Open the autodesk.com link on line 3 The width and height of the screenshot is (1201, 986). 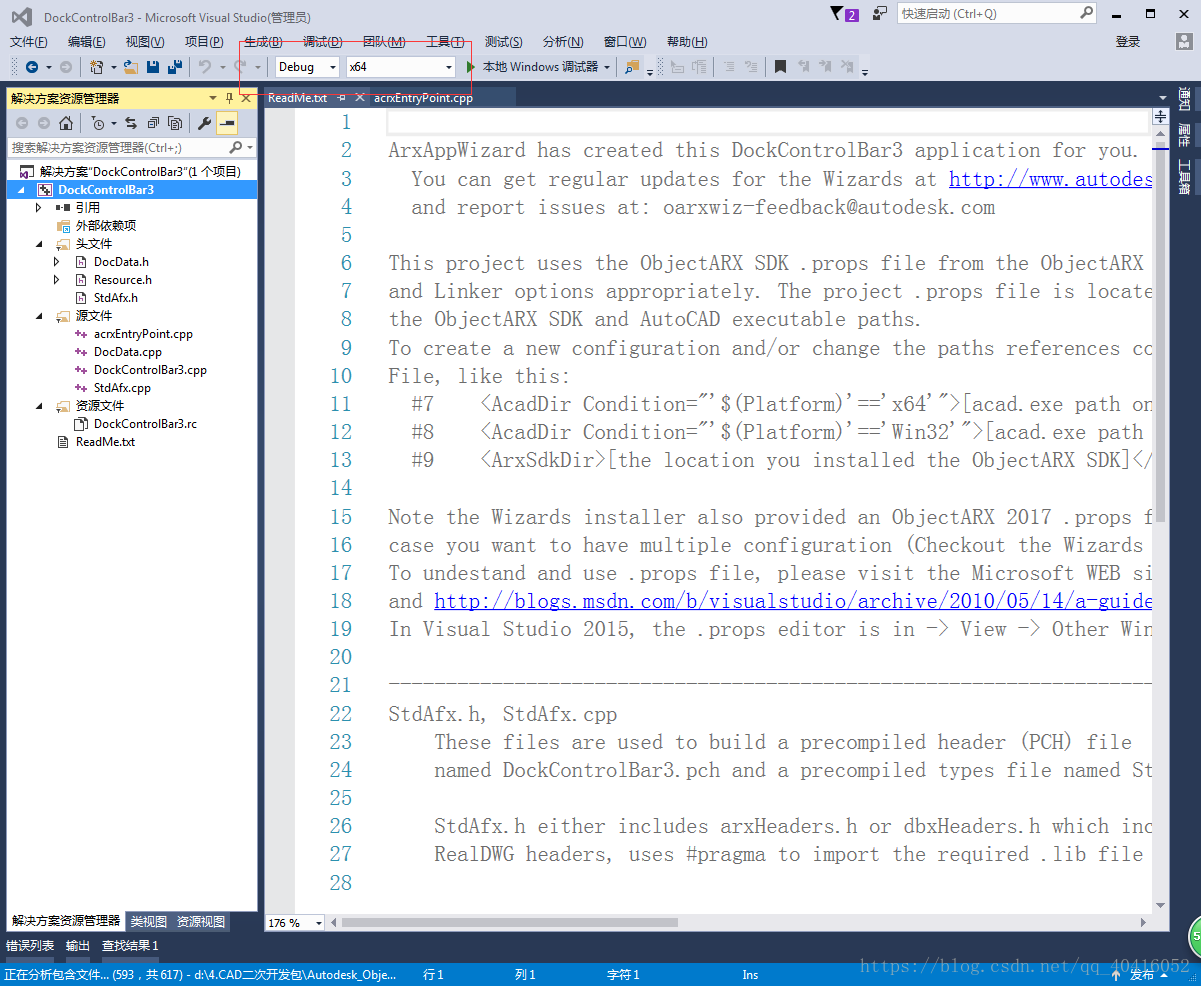1050,179
